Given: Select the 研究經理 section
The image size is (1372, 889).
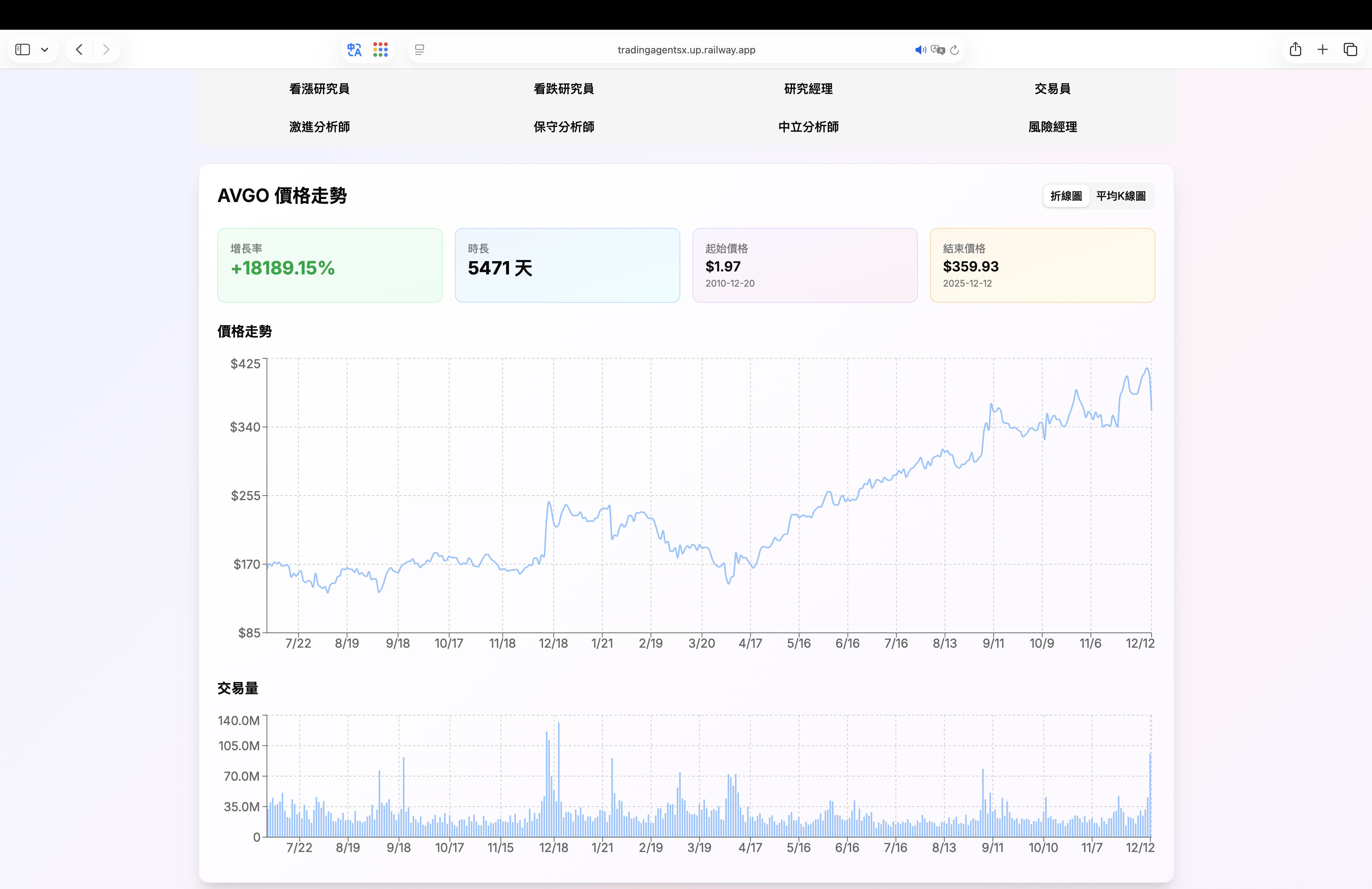Looking at the screenshot, I should [x=808, y=89].
